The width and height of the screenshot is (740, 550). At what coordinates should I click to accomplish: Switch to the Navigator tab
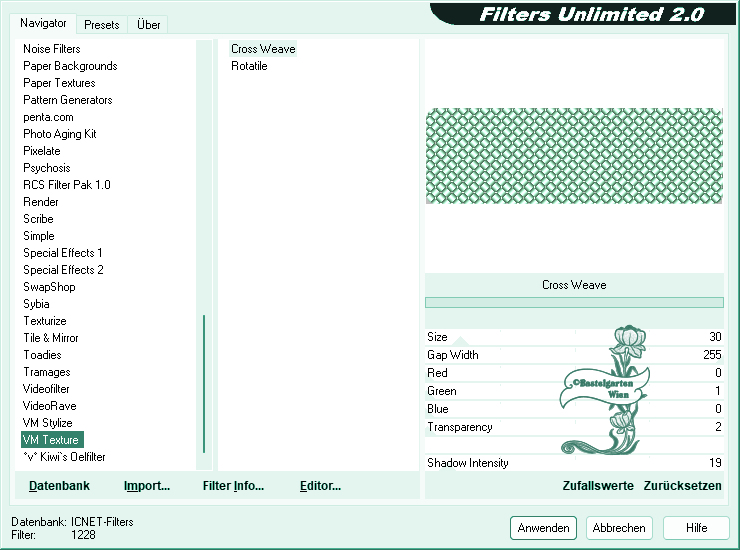[x=43, y=23]
